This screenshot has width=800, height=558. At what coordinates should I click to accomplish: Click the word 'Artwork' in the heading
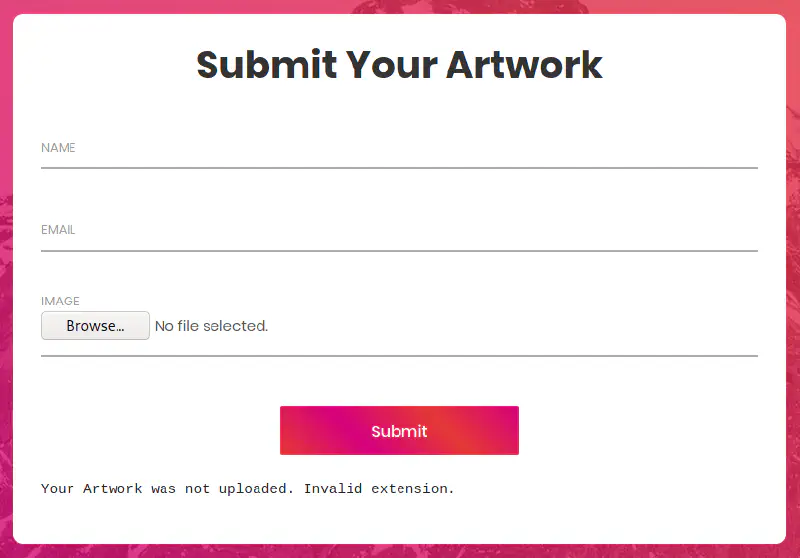[x=524, y=65]
